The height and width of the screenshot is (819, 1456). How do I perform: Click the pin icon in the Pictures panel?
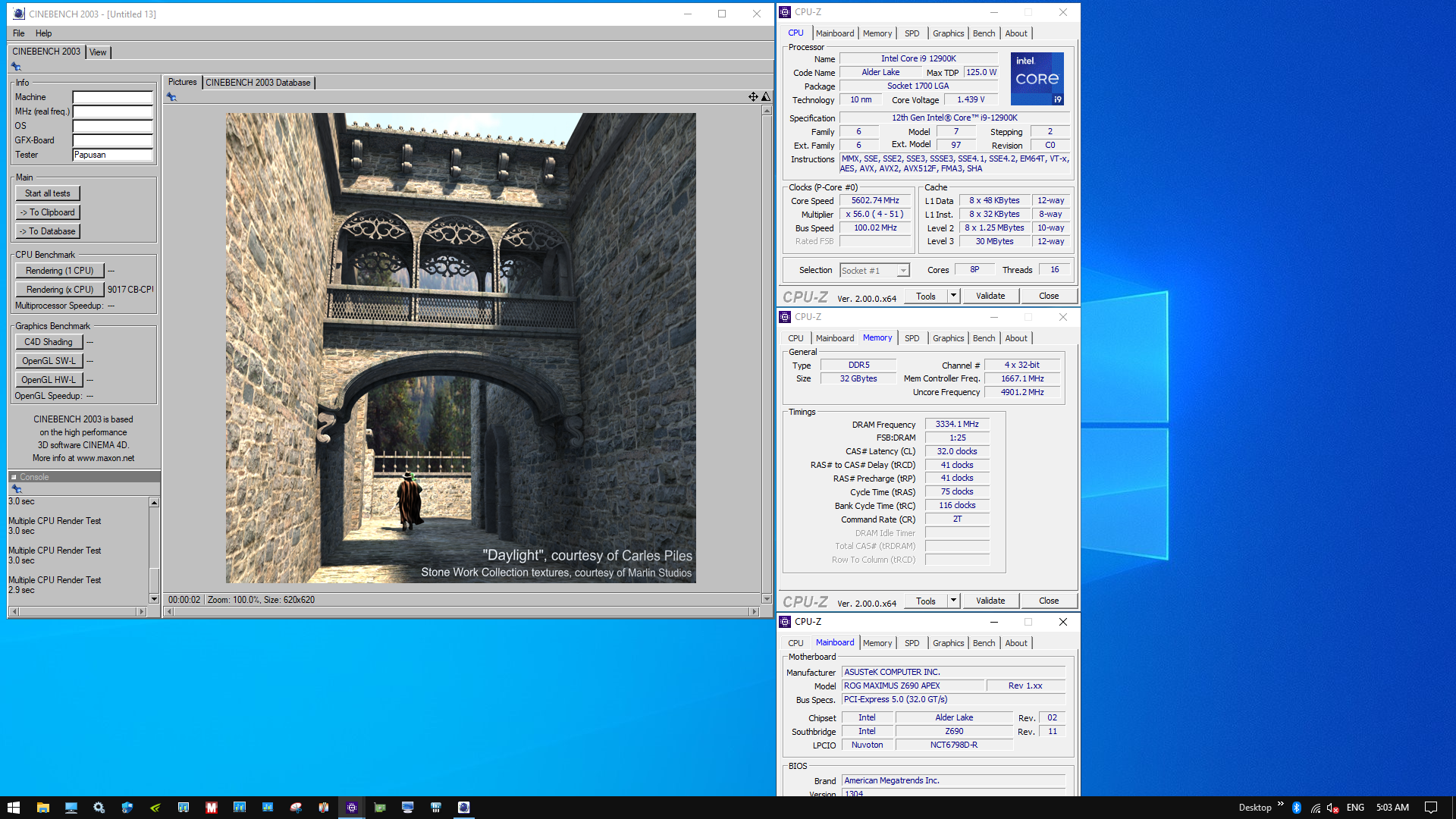[x=172, y=97]
